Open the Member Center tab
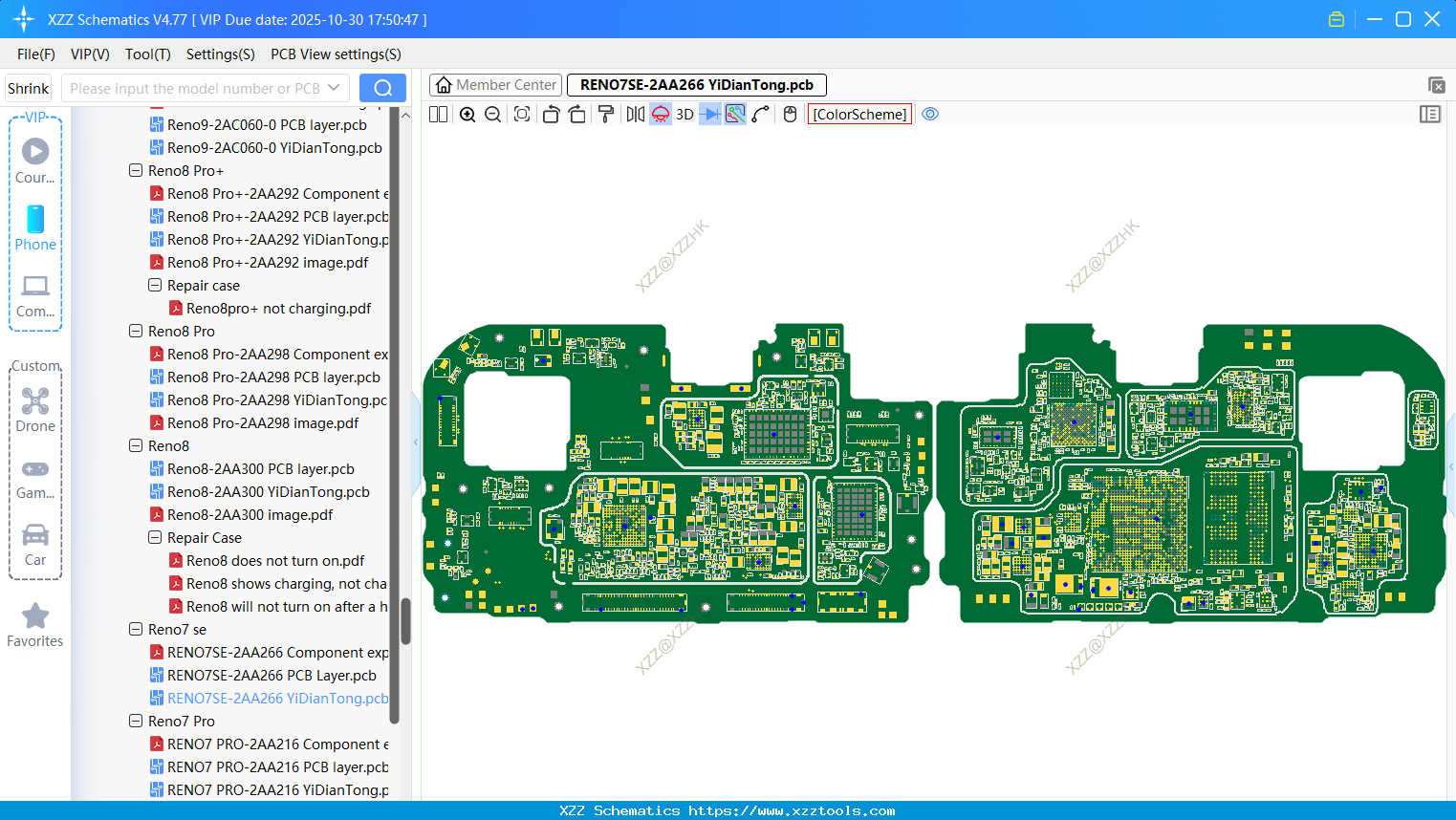 pos(495,85)
